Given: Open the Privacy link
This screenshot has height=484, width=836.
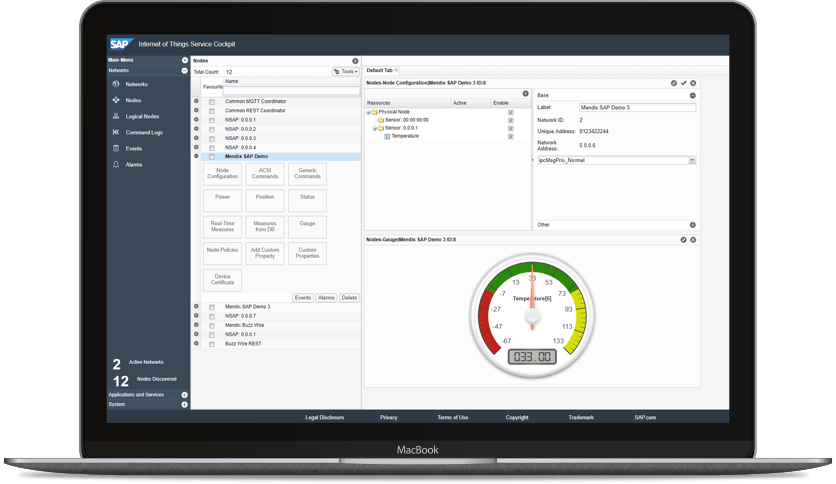Looking at the screenshot, I should tap(389, 417).
